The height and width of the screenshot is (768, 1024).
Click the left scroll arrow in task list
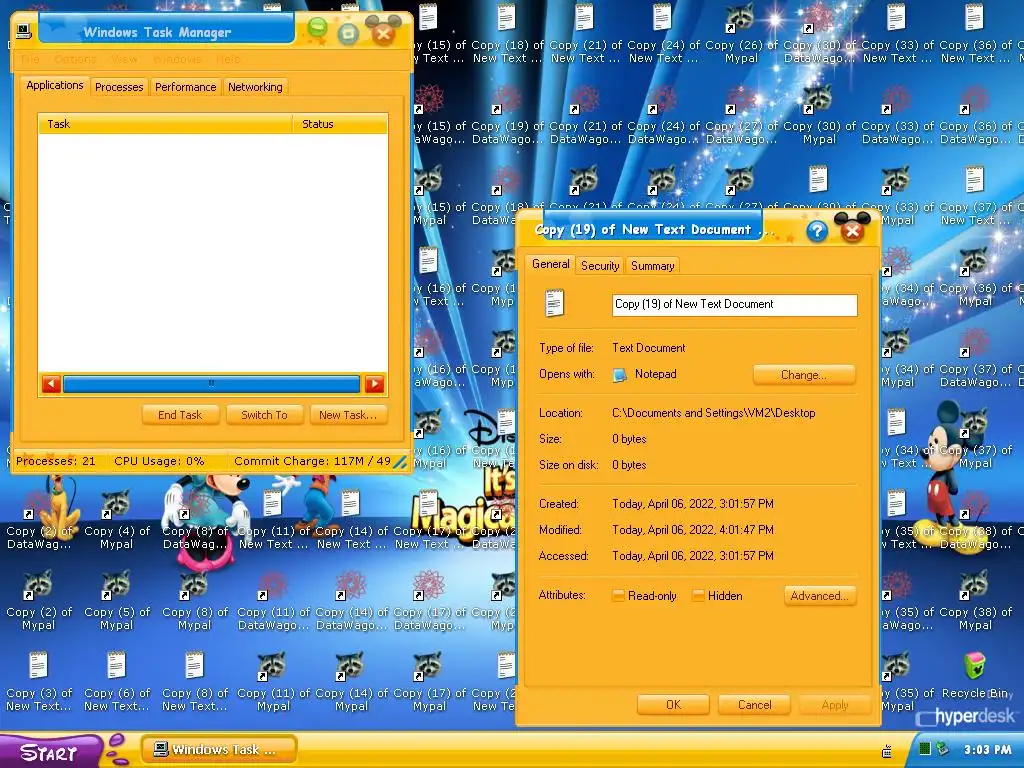[x=51, y=384]
